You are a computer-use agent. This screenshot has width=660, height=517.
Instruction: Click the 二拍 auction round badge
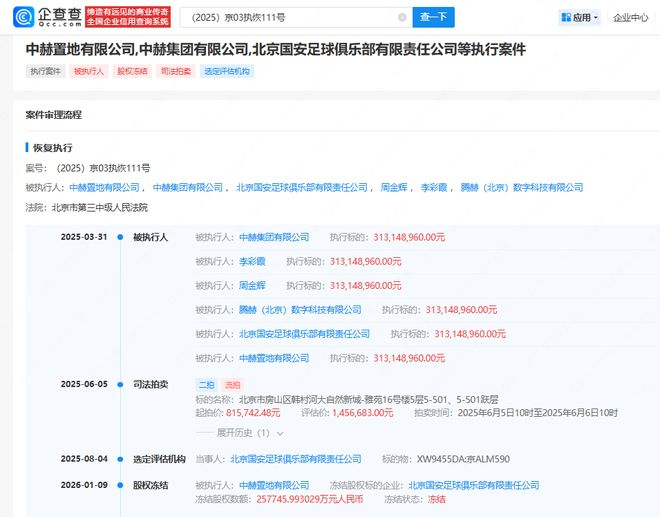[206, 384]
